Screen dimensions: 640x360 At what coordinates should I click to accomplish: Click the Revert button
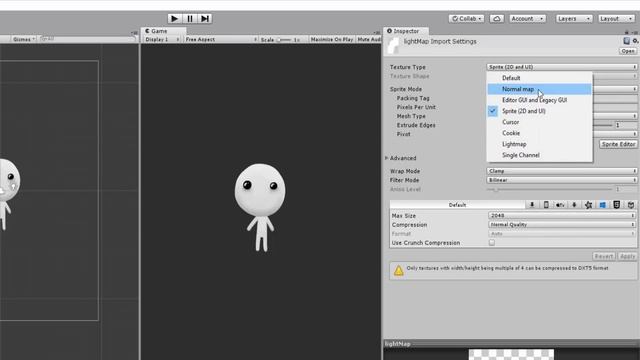click(604, 256)
